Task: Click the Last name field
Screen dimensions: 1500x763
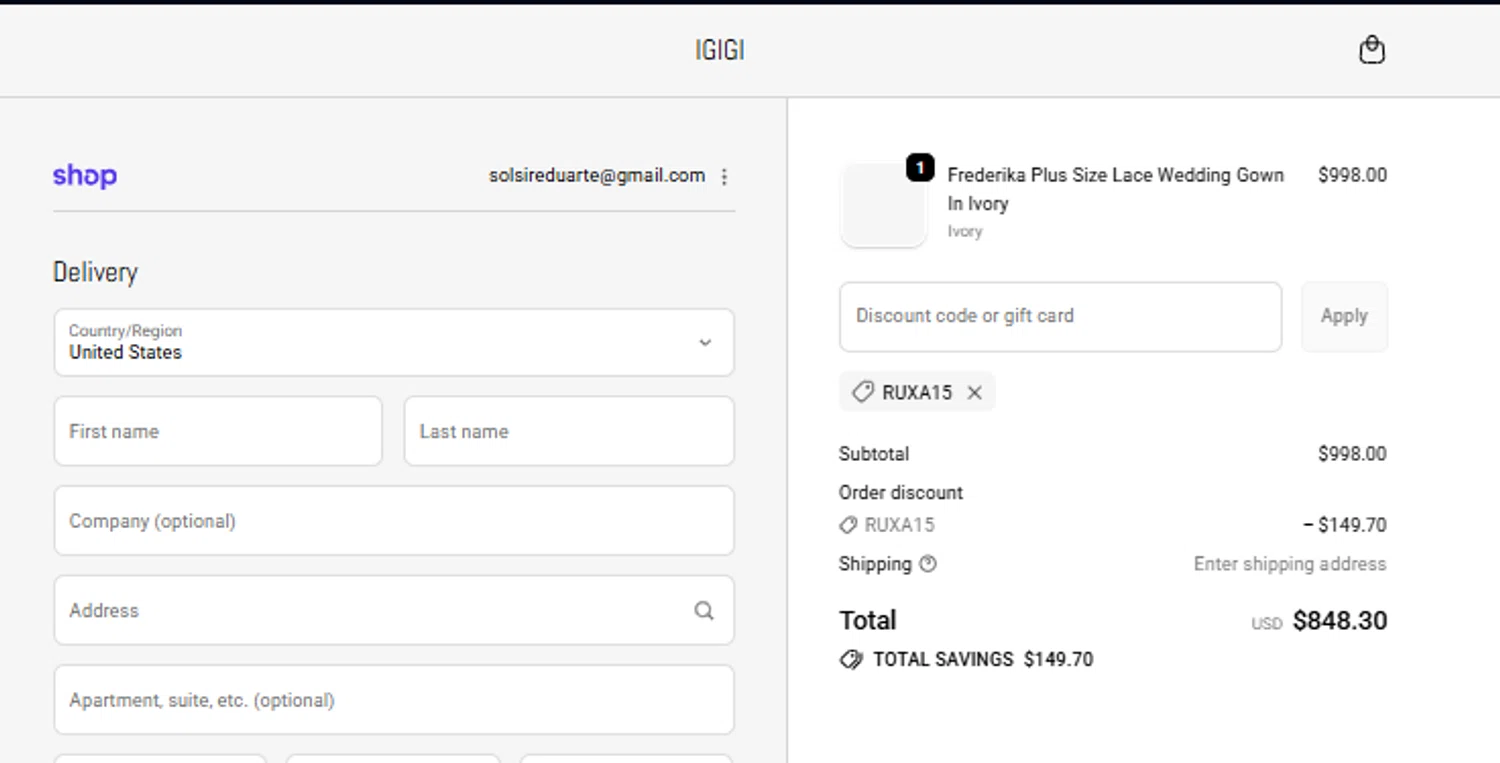Action: pos(569,431)
